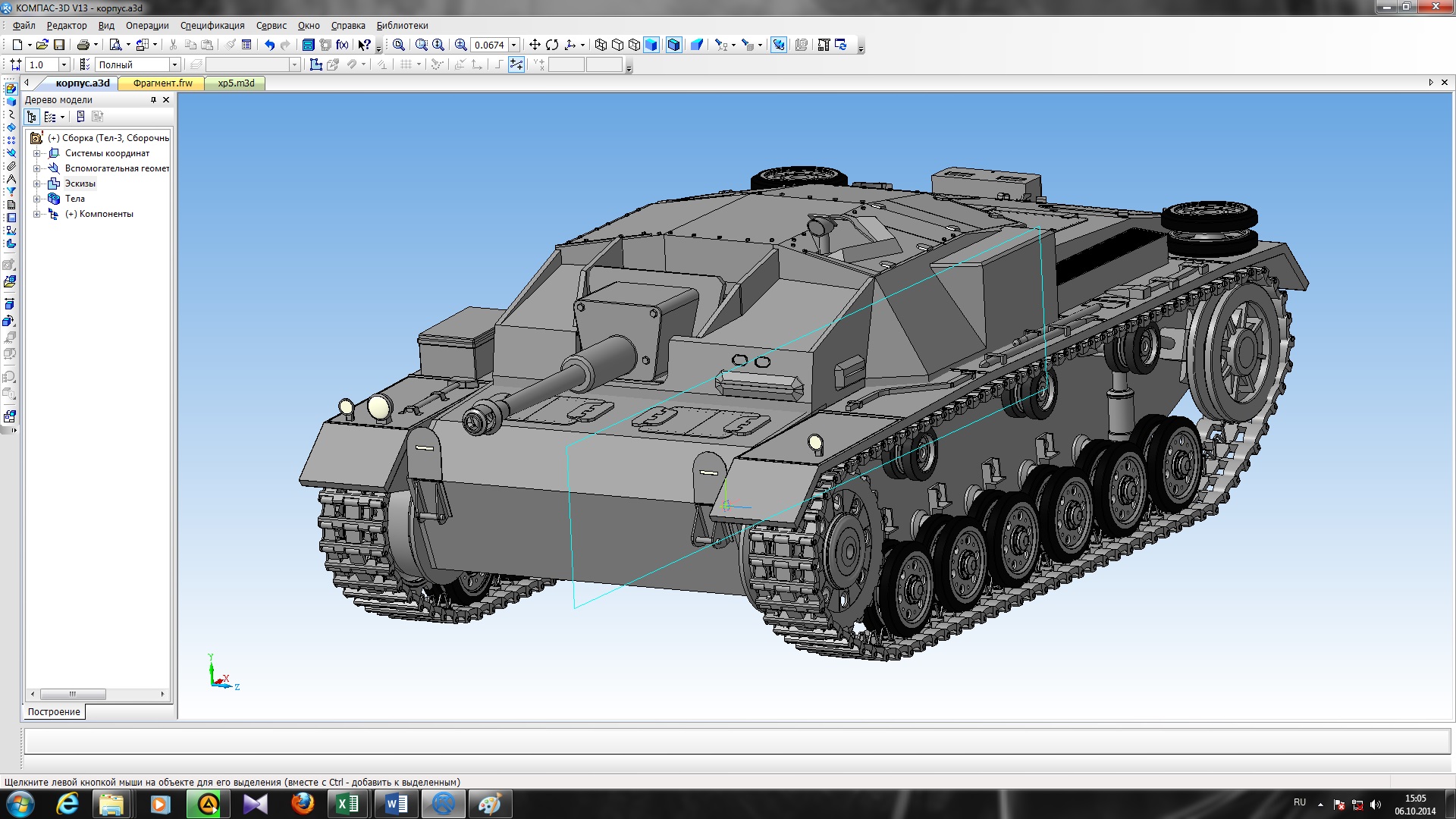Click the New document icon
The height and width of the screenshot is (819, 1456).
coord(17,45)
